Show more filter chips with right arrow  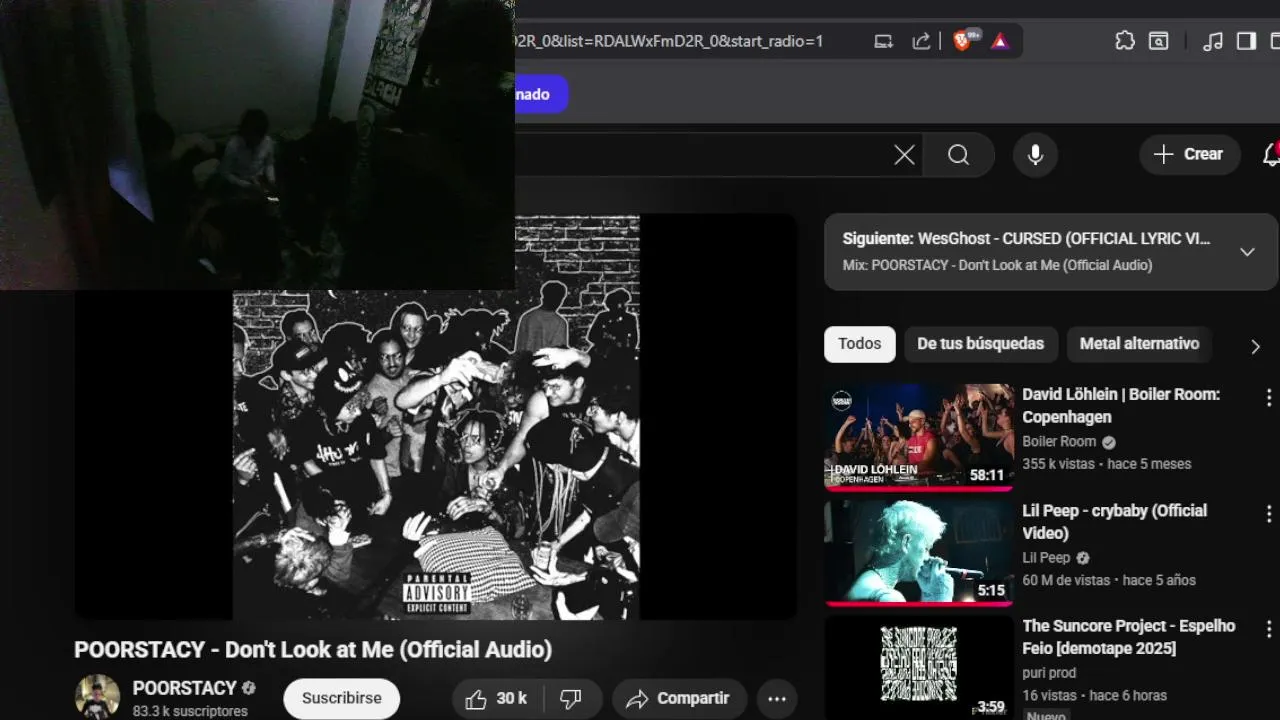[1255, 347]
